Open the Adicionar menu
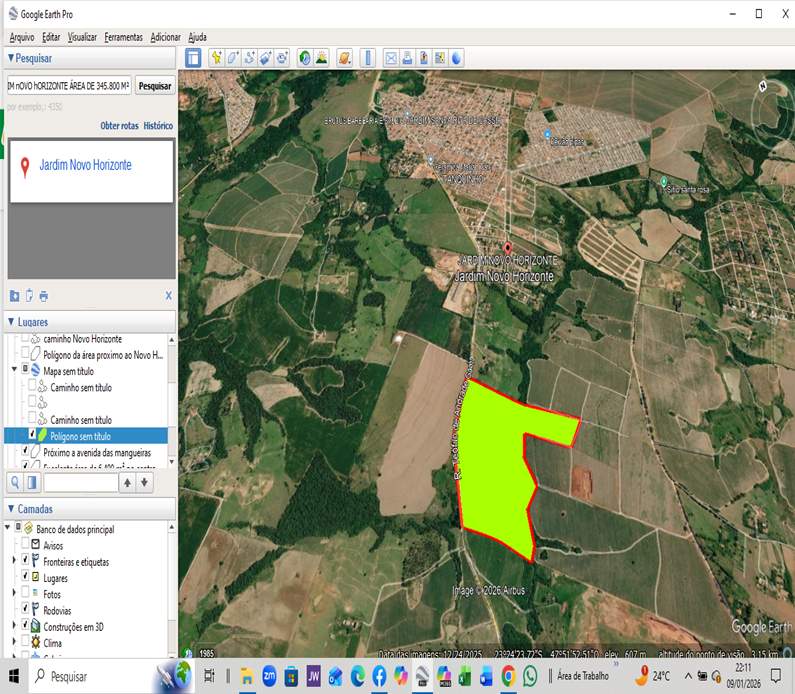Image resolution: width=795 pixels, height=694 pixels. pos(165,37)
